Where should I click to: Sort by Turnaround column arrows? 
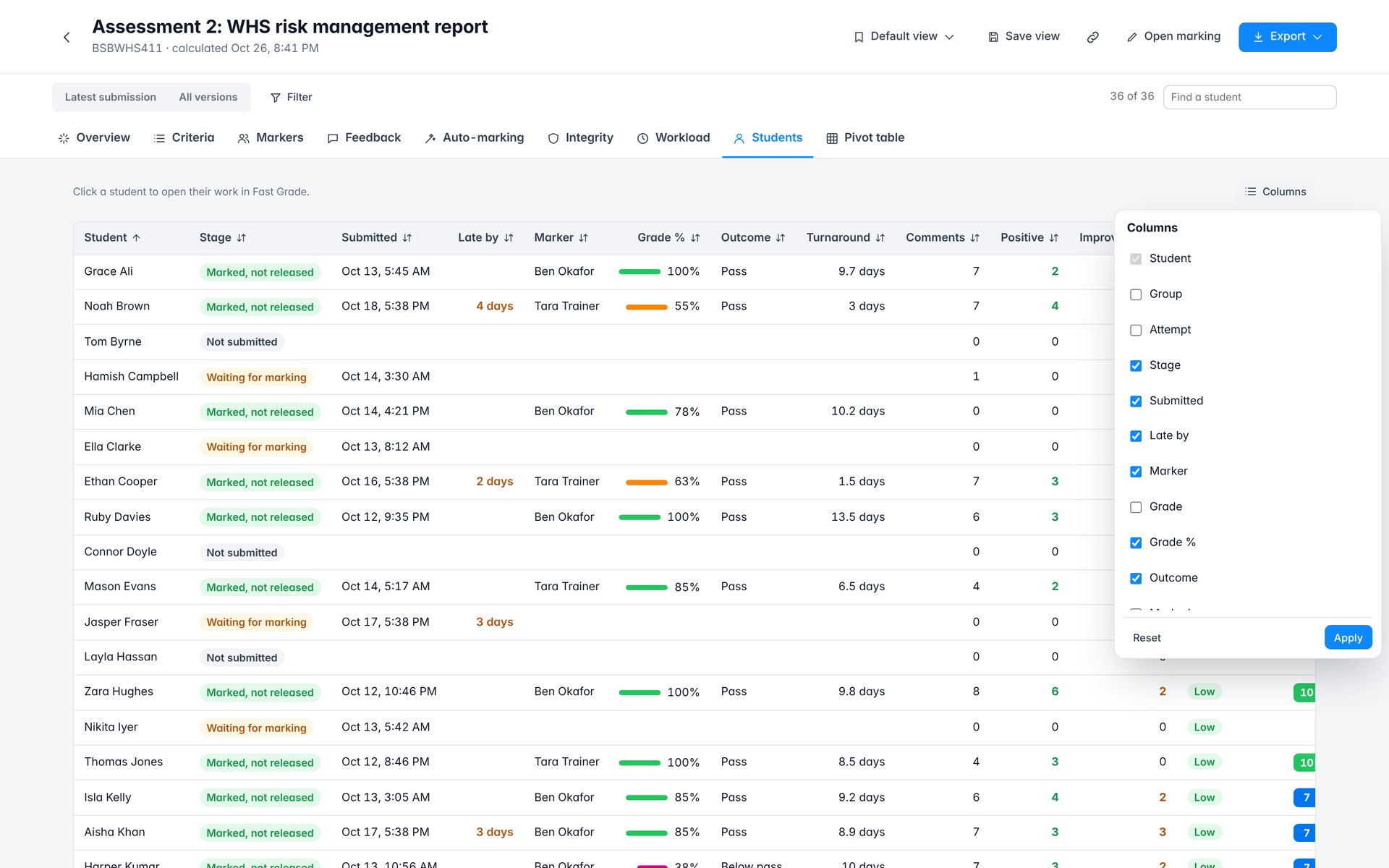coord(880,238)
